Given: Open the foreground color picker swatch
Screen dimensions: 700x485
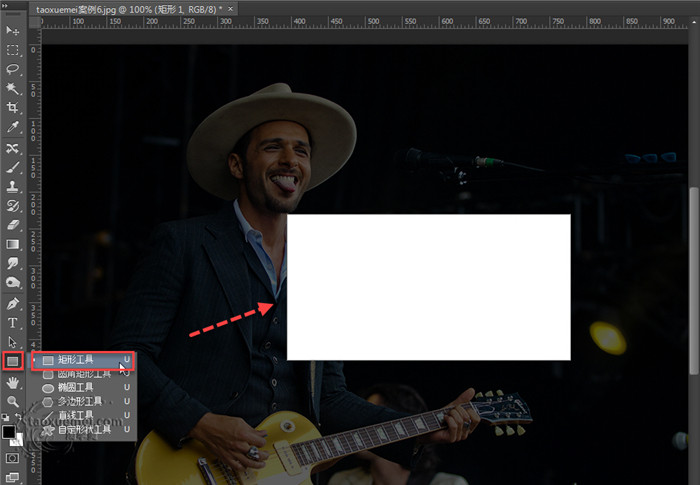Looking at the screenshot, I should [x=9, y=432].
